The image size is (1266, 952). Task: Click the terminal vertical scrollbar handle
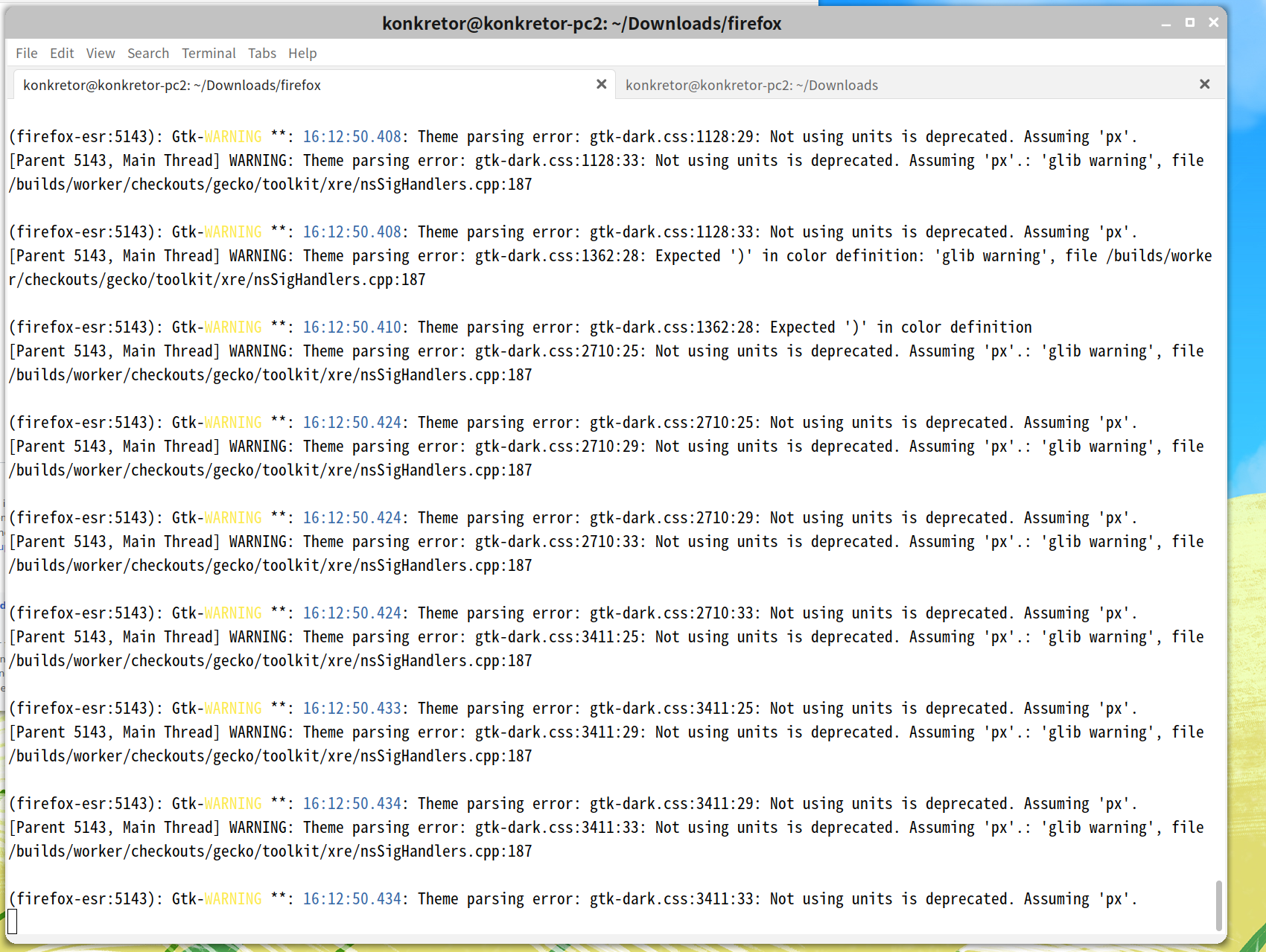tap(1218, 906)
